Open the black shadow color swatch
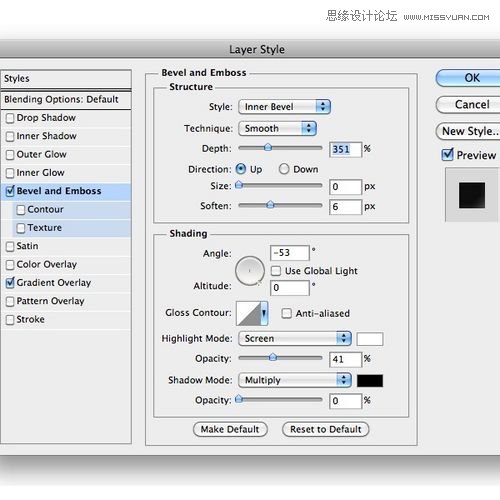 (x=370, y=381)
